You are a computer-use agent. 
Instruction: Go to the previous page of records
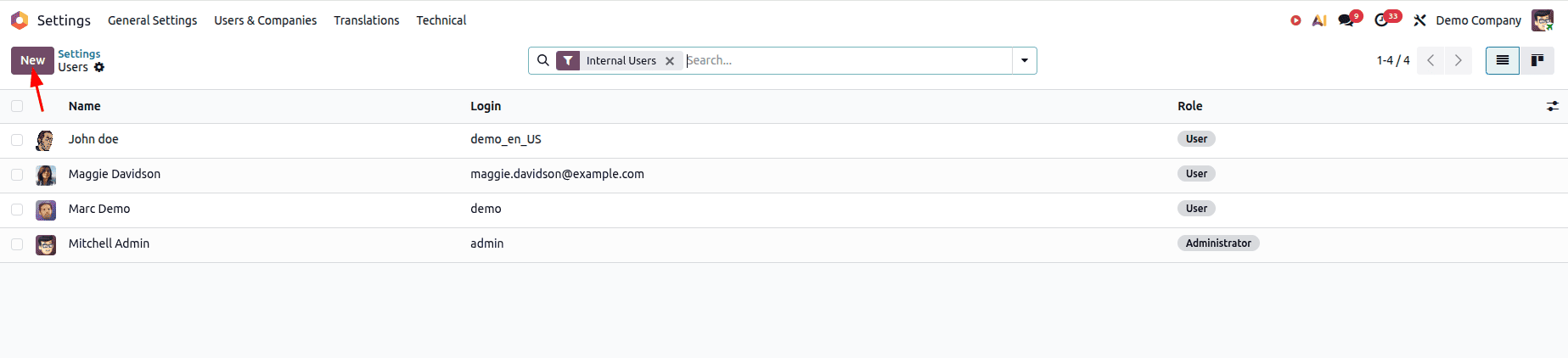click(1430, 60)
